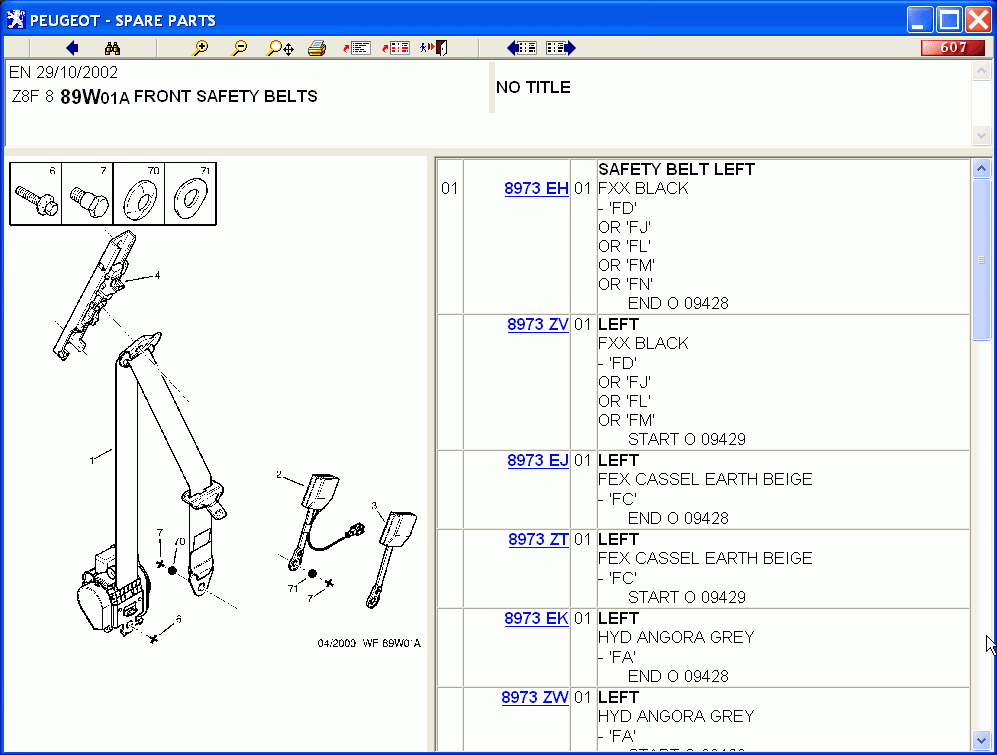
Task: Print the page using the printer icon
Action: 317,48
